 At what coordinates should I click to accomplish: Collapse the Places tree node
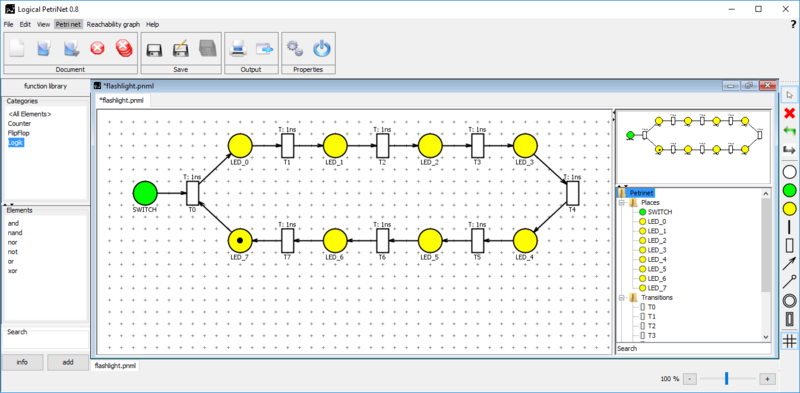point(622,203)
